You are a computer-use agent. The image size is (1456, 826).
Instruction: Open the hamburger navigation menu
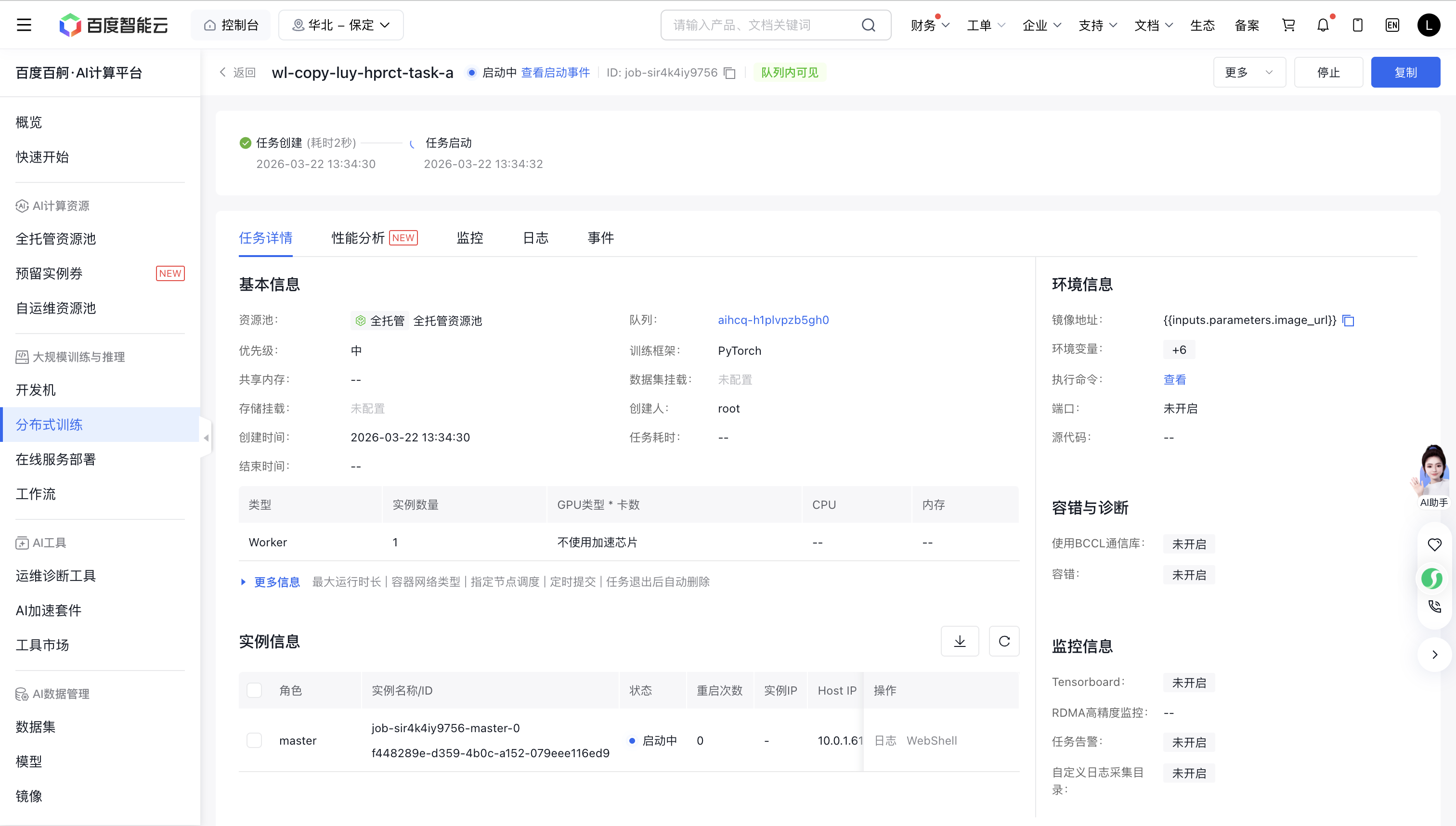(x=24, y=25)
